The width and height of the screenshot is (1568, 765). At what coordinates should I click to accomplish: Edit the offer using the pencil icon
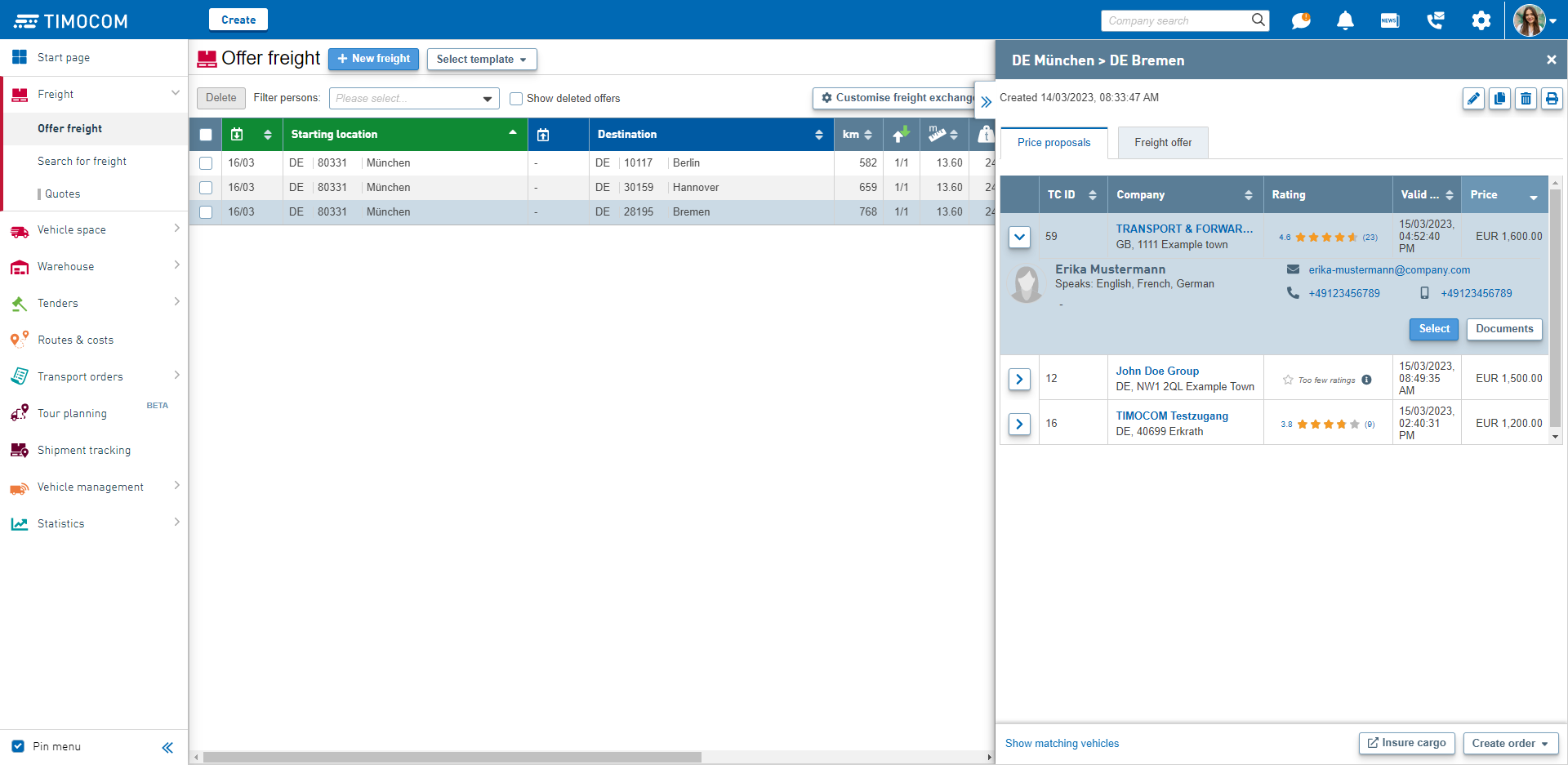(x=1473, y=98)
